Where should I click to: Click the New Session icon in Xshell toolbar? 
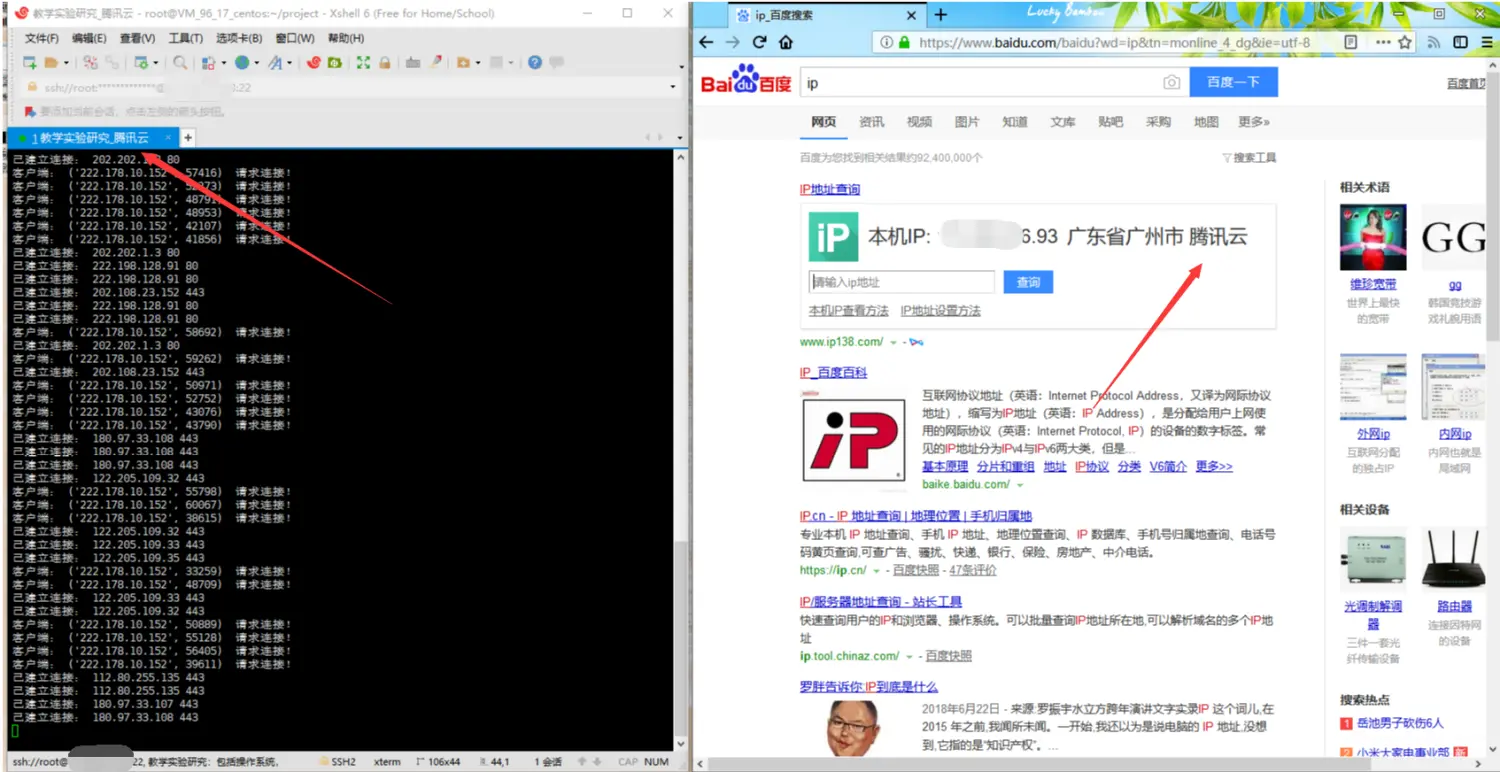tap(30, 62)
